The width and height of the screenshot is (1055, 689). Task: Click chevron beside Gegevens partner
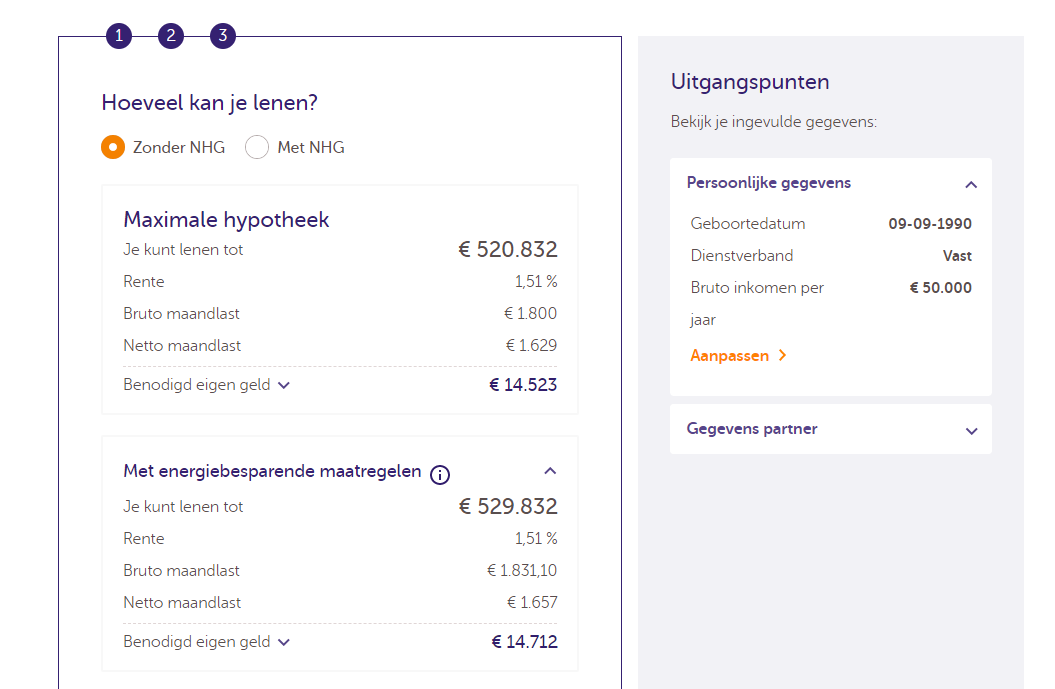[970, 429]
